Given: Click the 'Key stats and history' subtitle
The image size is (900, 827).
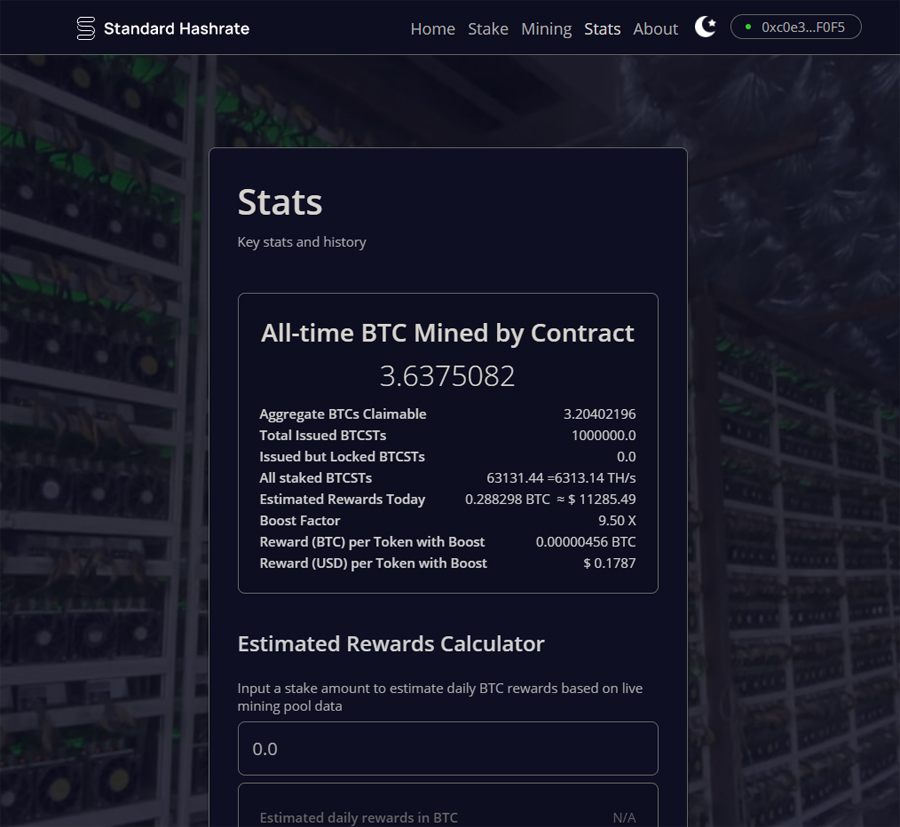Looking at the screenshot, I should pos(302,242).
